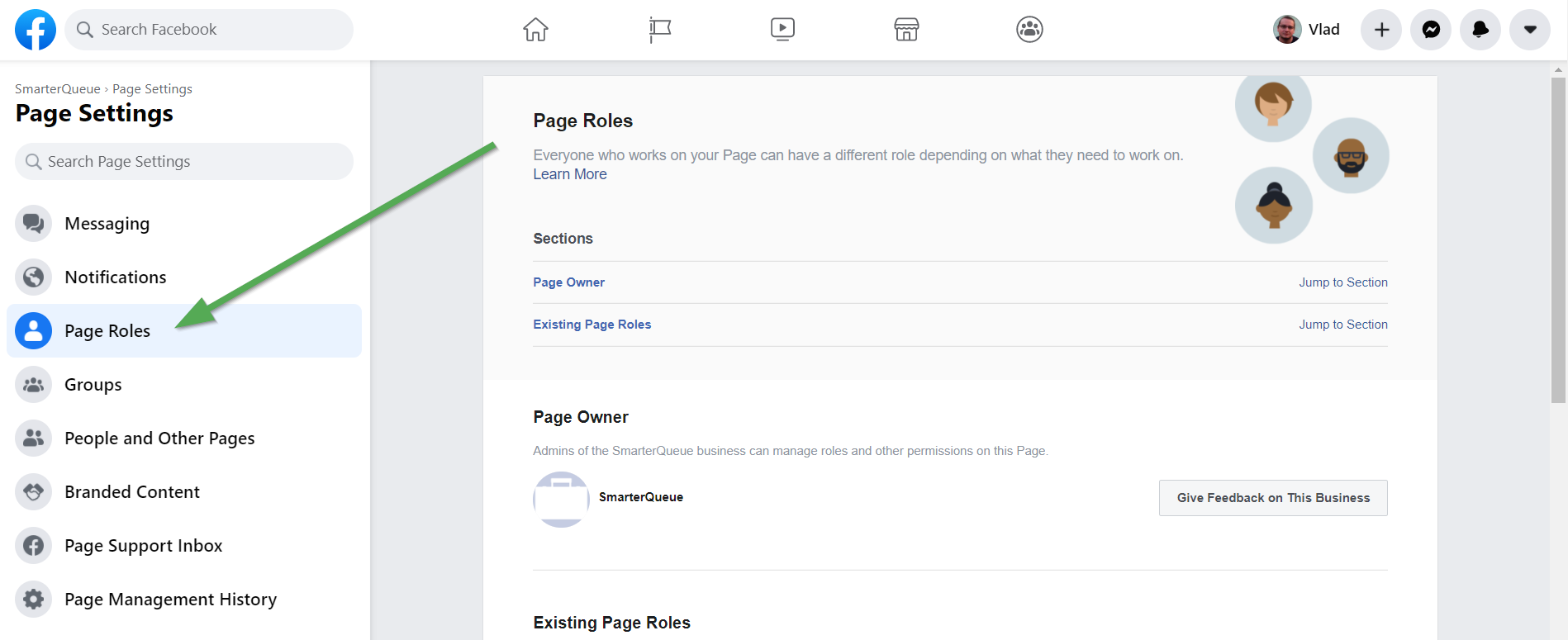The height and width of the screenshot is (640, 1568).
Task: Click the Messaging chat icon
Action: coord(34,224)
